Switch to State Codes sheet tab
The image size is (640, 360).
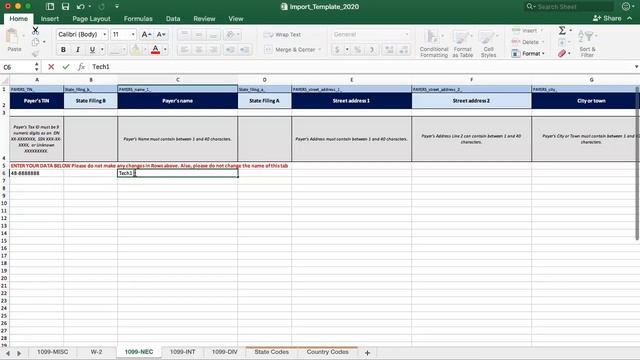pos(271,352)
